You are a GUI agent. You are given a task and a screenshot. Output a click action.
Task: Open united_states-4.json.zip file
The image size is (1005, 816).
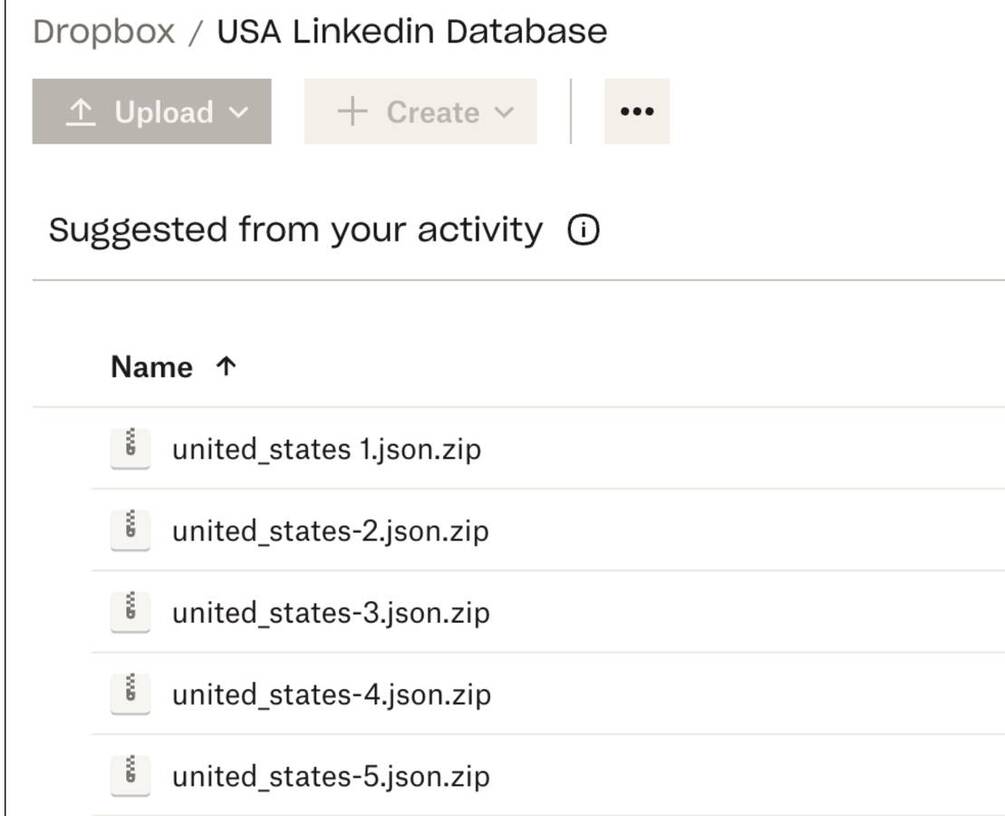point(331,695)
